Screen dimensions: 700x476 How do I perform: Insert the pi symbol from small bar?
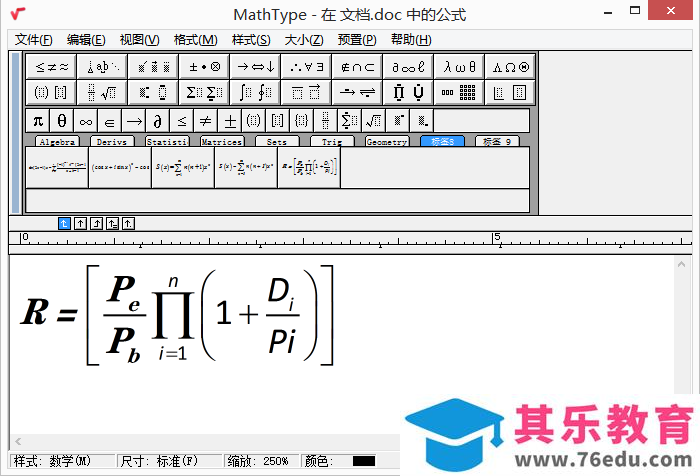click(38, 121)
